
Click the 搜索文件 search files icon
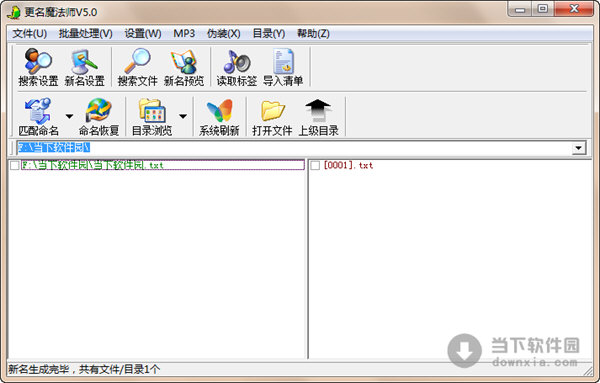137,67
